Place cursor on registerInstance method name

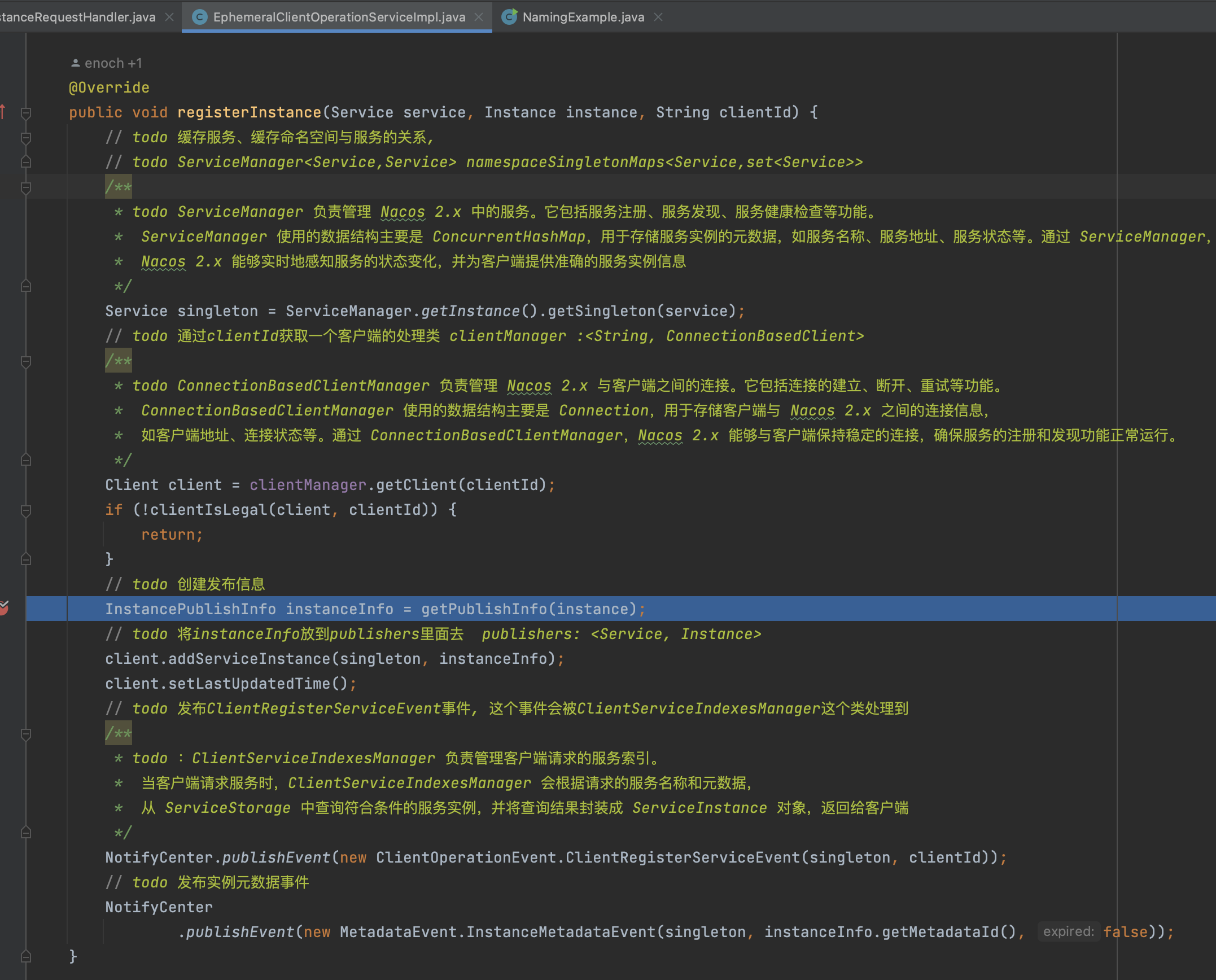point(249,112)
